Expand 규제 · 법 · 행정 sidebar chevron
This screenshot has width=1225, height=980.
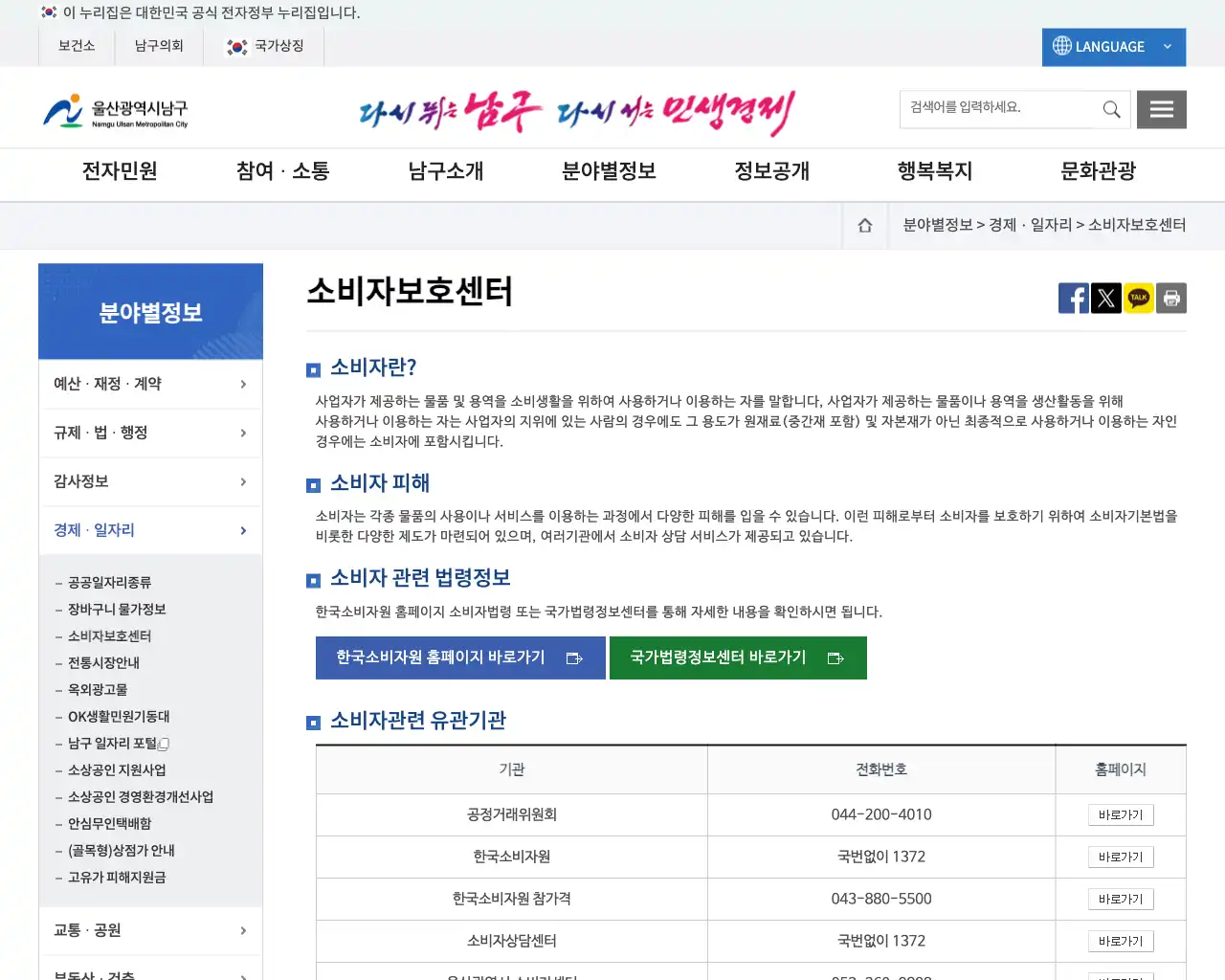[x=243, y=433]
